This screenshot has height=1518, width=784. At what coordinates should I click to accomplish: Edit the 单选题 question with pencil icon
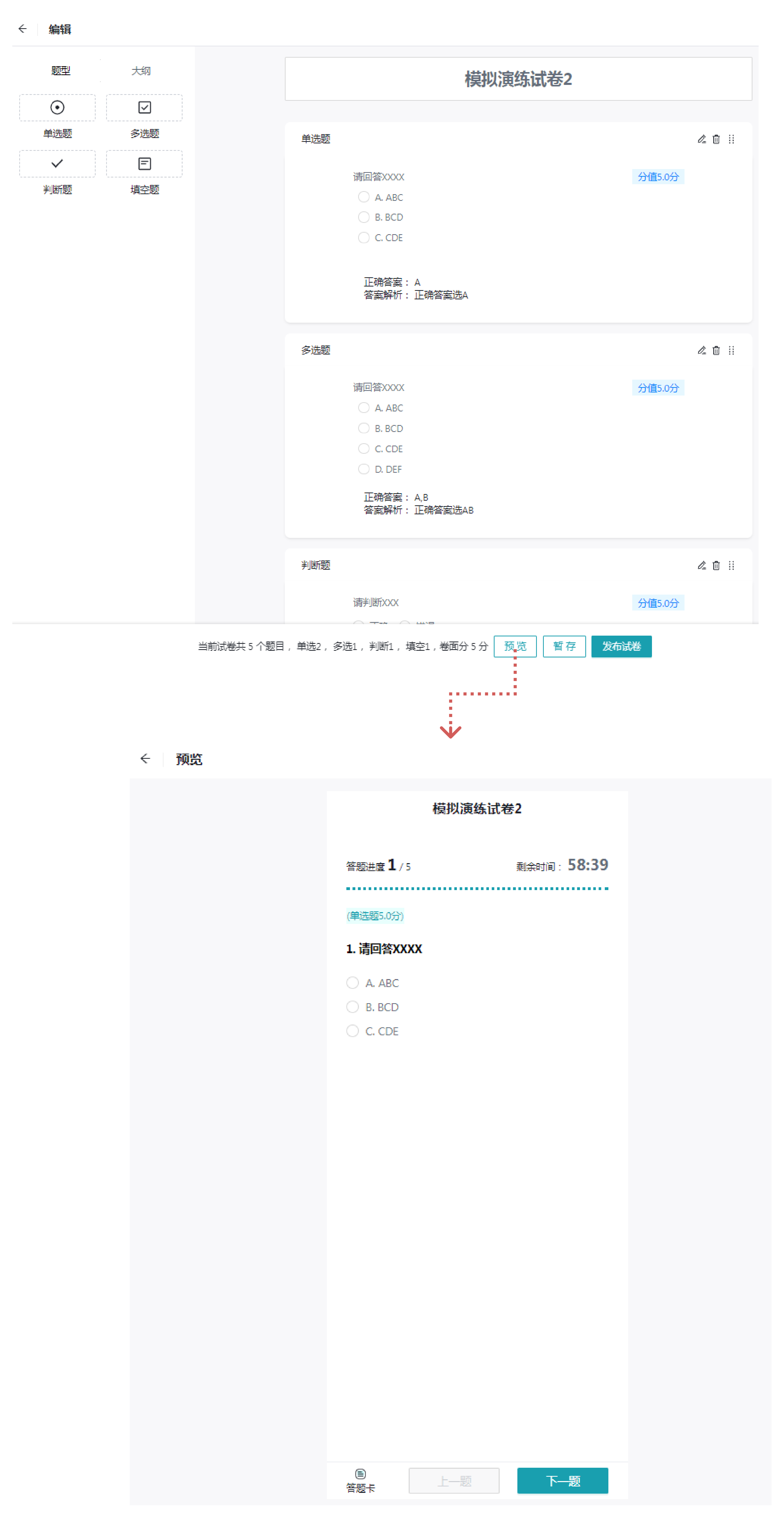point(701,139)
